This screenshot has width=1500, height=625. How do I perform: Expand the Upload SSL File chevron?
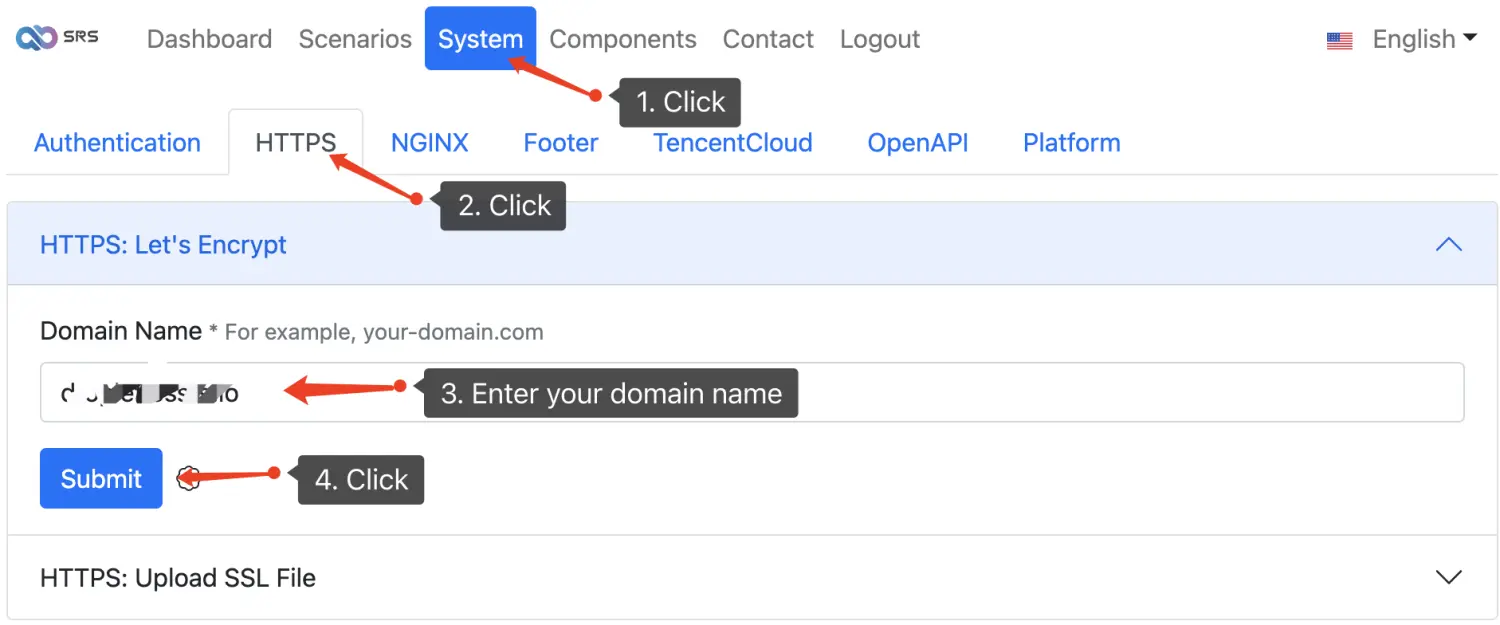(x=1448, y=577)
